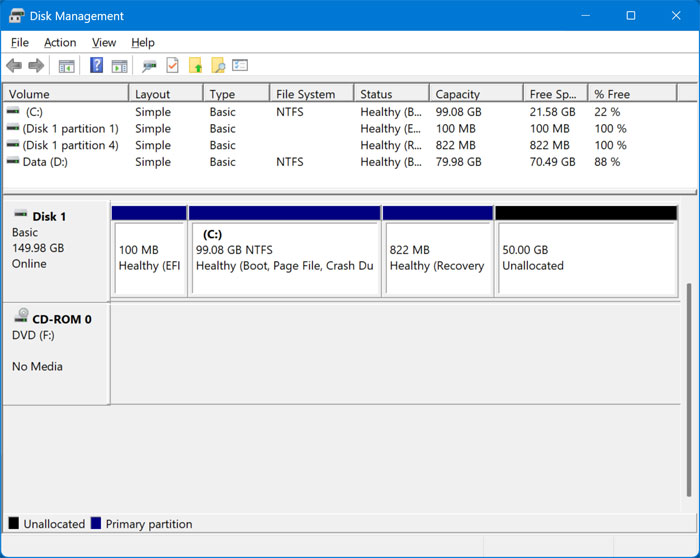Click the Online status under Disk 1
The image size is (700, 558).
[x=29, y=263]
